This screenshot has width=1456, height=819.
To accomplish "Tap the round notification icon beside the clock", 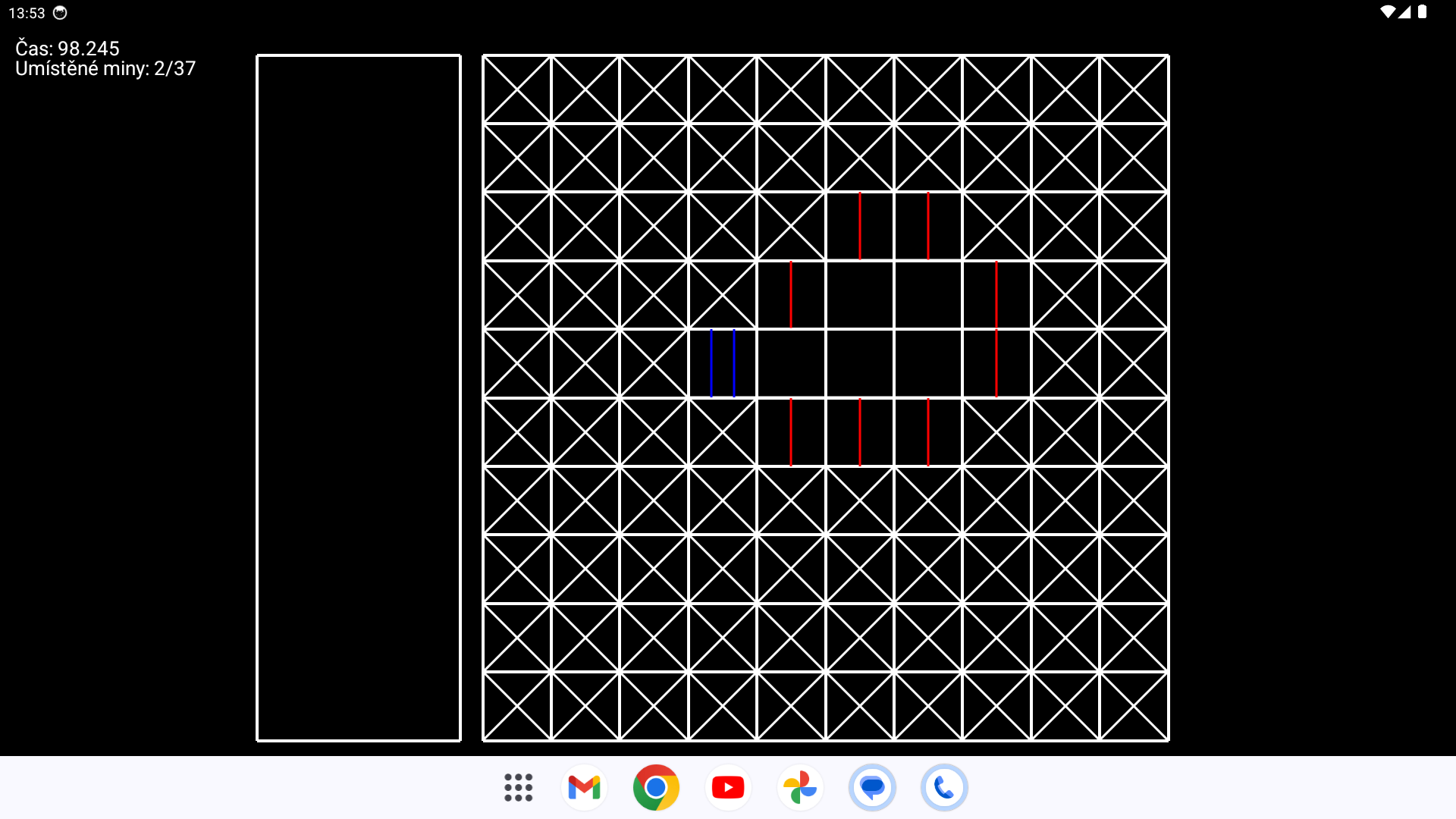I will 60,13.
